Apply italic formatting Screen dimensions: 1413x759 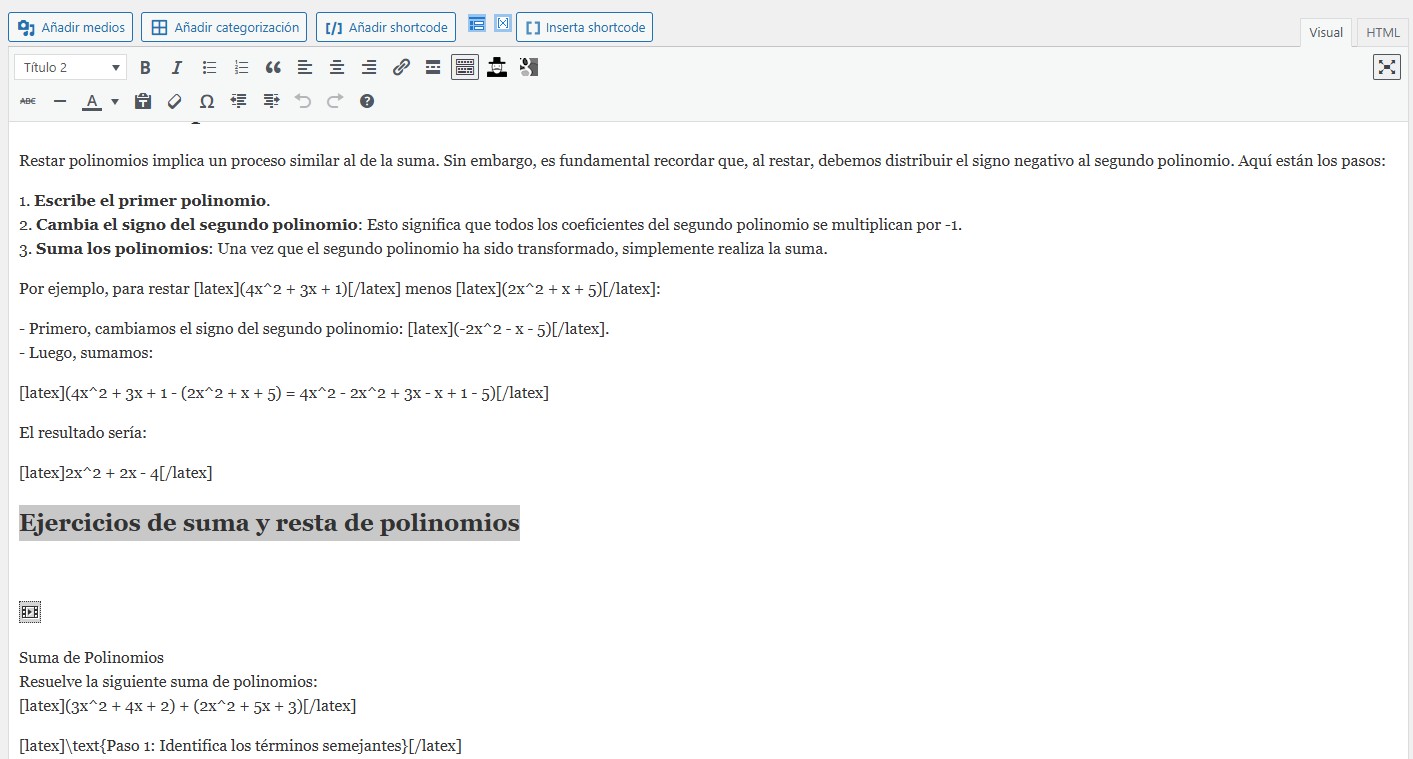click(177, 68)
